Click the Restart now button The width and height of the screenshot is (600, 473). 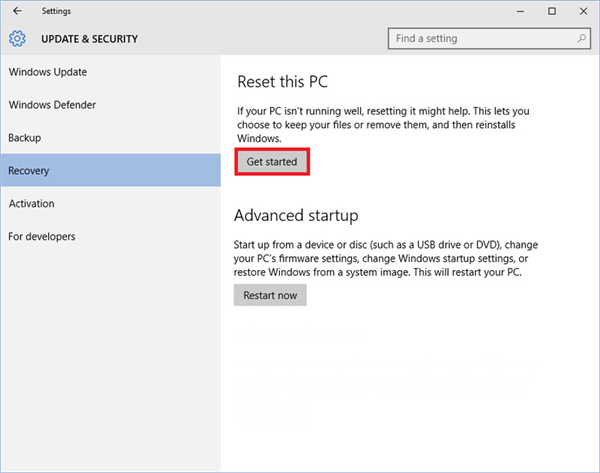tap(270, 295)
